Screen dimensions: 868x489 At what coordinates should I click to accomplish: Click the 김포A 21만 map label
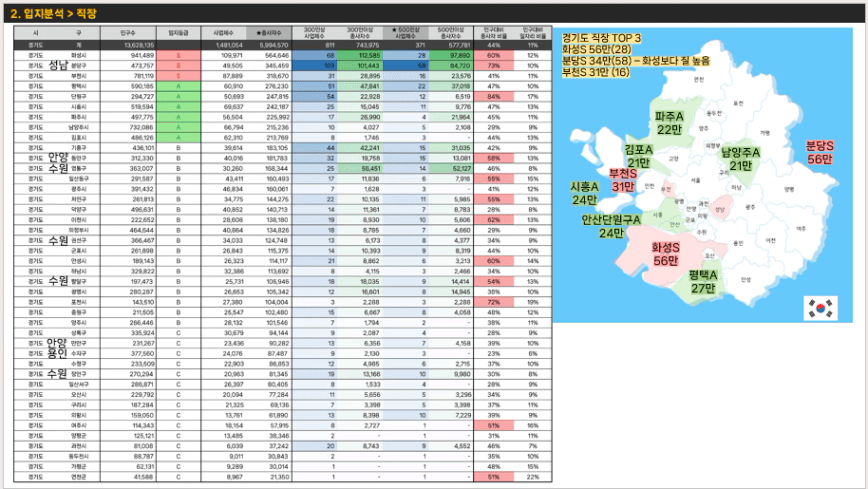click(638, 156)
